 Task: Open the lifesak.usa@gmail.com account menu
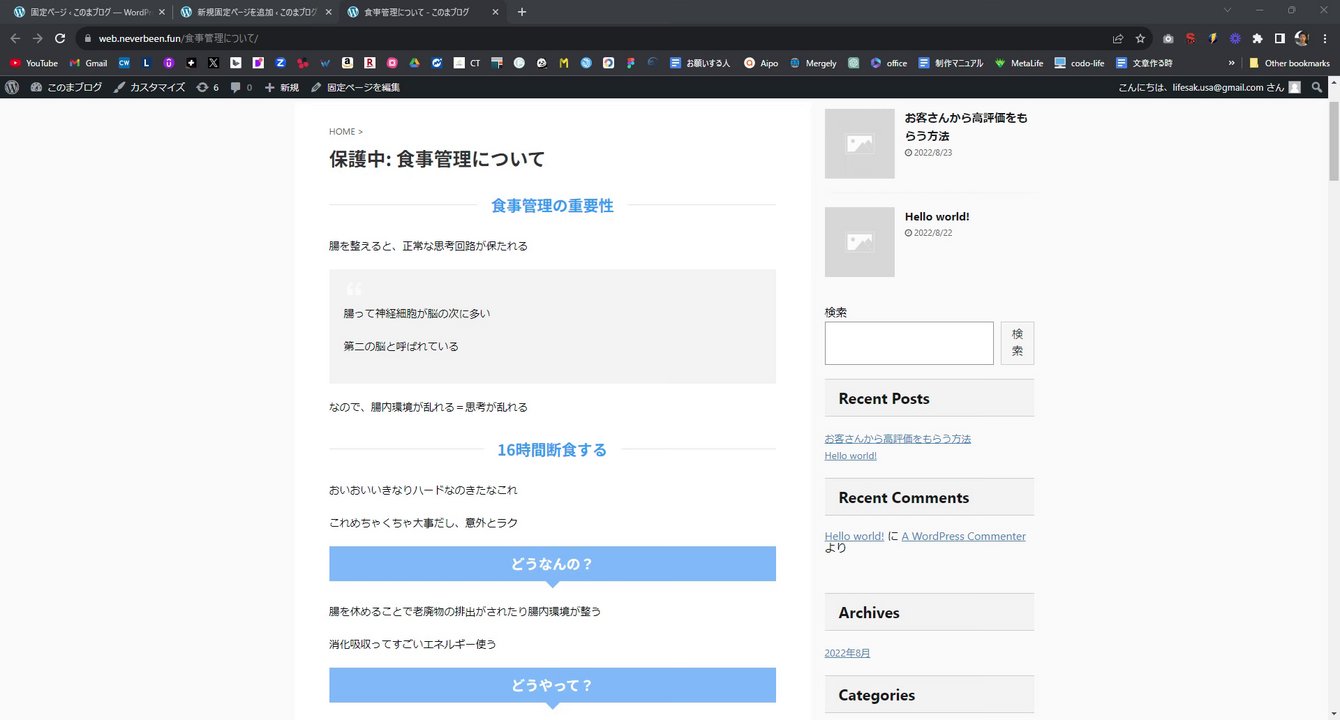[1209, 88]
